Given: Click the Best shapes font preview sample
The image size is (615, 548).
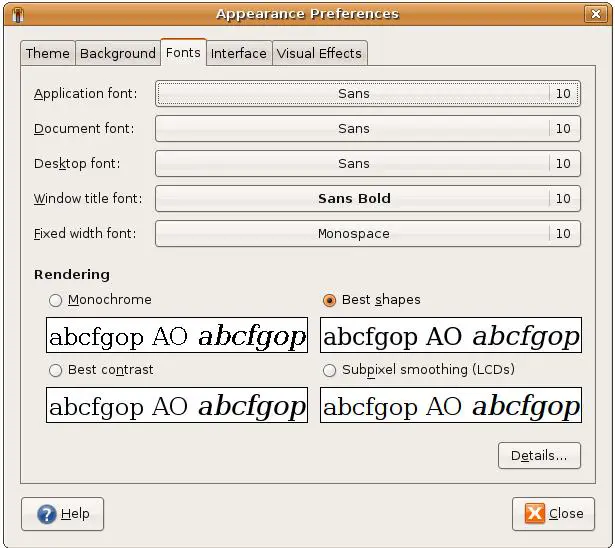Looking at the screenshot, I should 451,335.
